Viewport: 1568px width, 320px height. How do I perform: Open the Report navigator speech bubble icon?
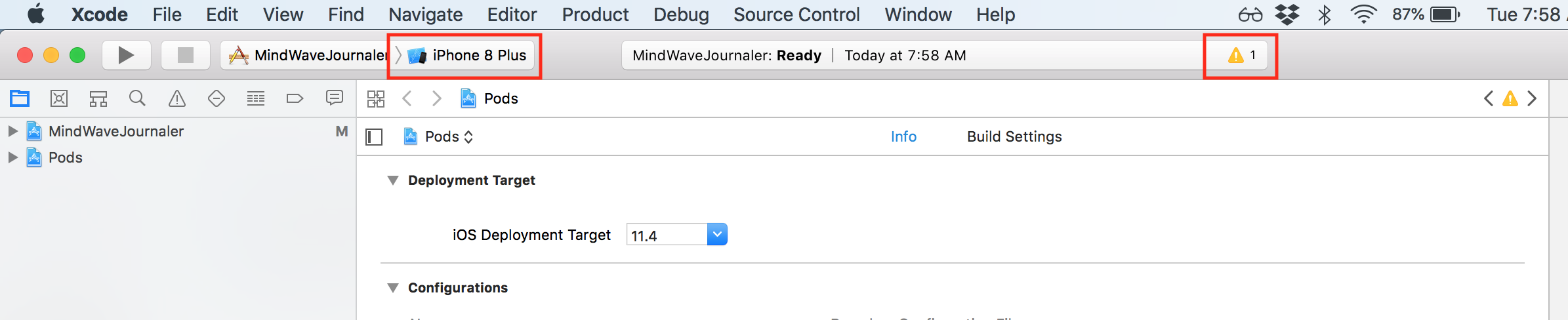tap(335, 98)
